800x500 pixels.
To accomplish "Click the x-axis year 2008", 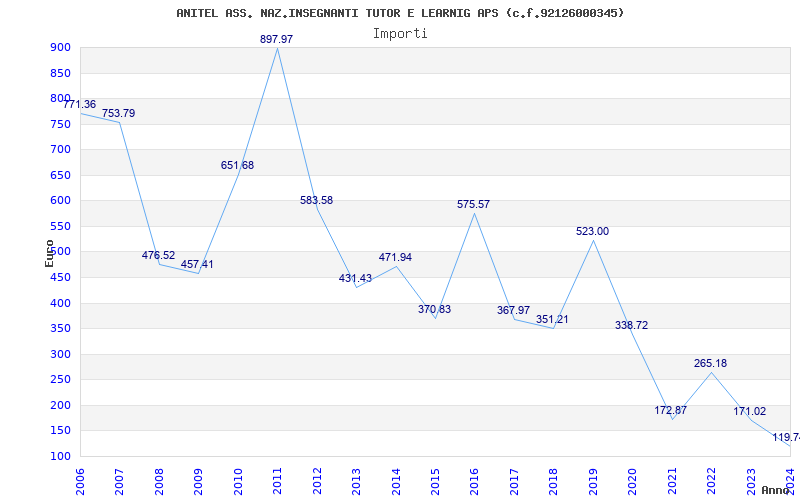I will [159, 482].
